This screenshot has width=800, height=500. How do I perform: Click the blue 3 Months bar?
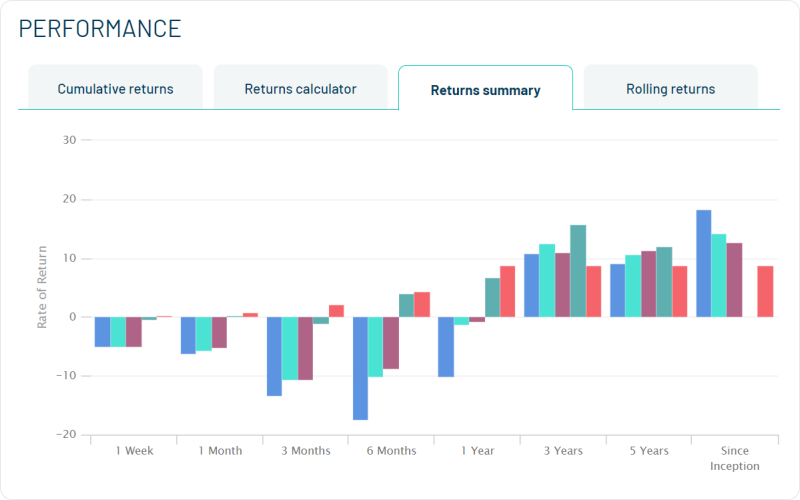tap(274, 356)
